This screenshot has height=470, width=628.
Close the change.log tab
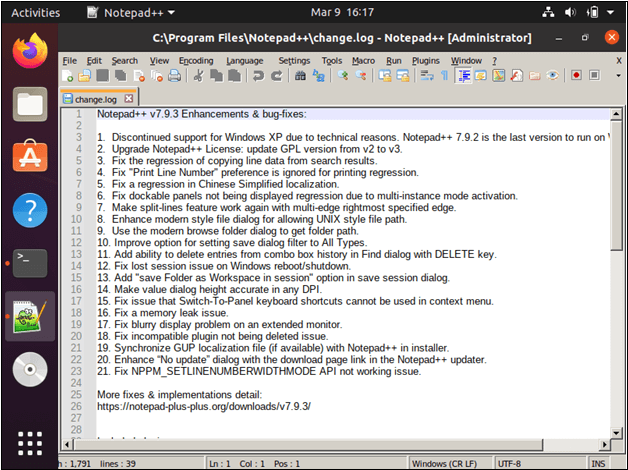129,98
